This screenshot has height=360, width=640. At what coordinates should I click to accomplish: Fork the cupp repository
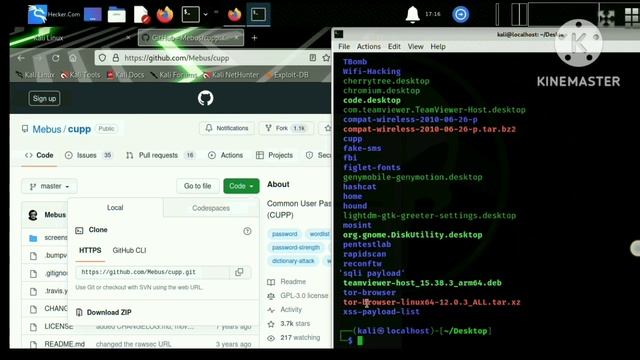286,128
